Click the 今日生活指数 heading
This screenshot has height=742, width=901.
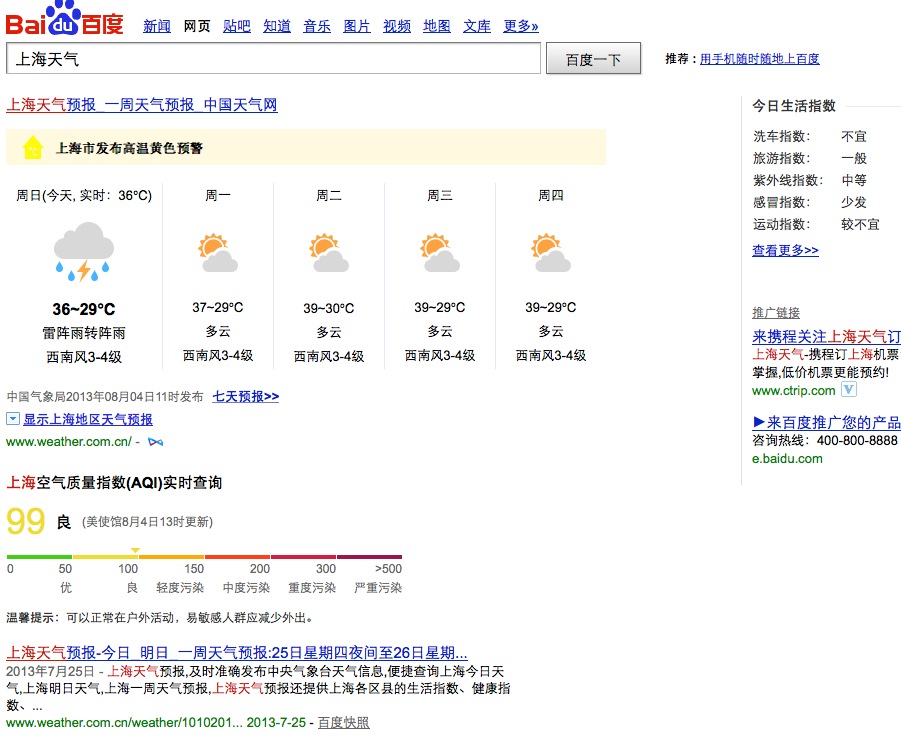pos(794,106)
